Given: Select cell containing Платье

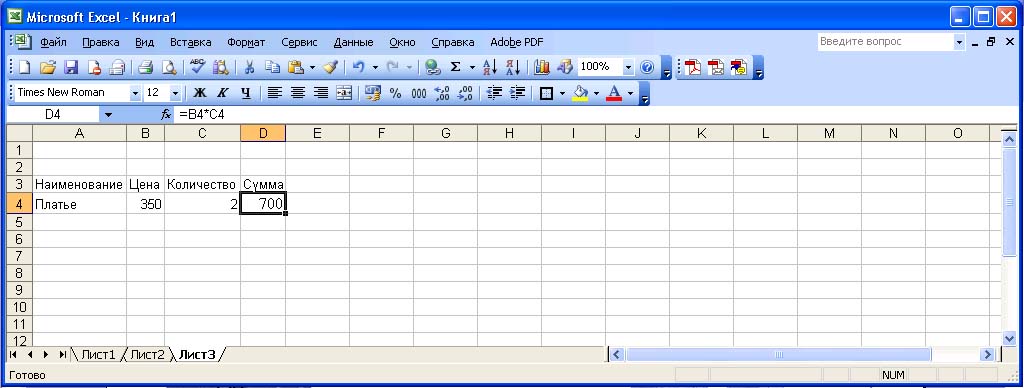Looking at the screenshot, I should pos(80,204).
